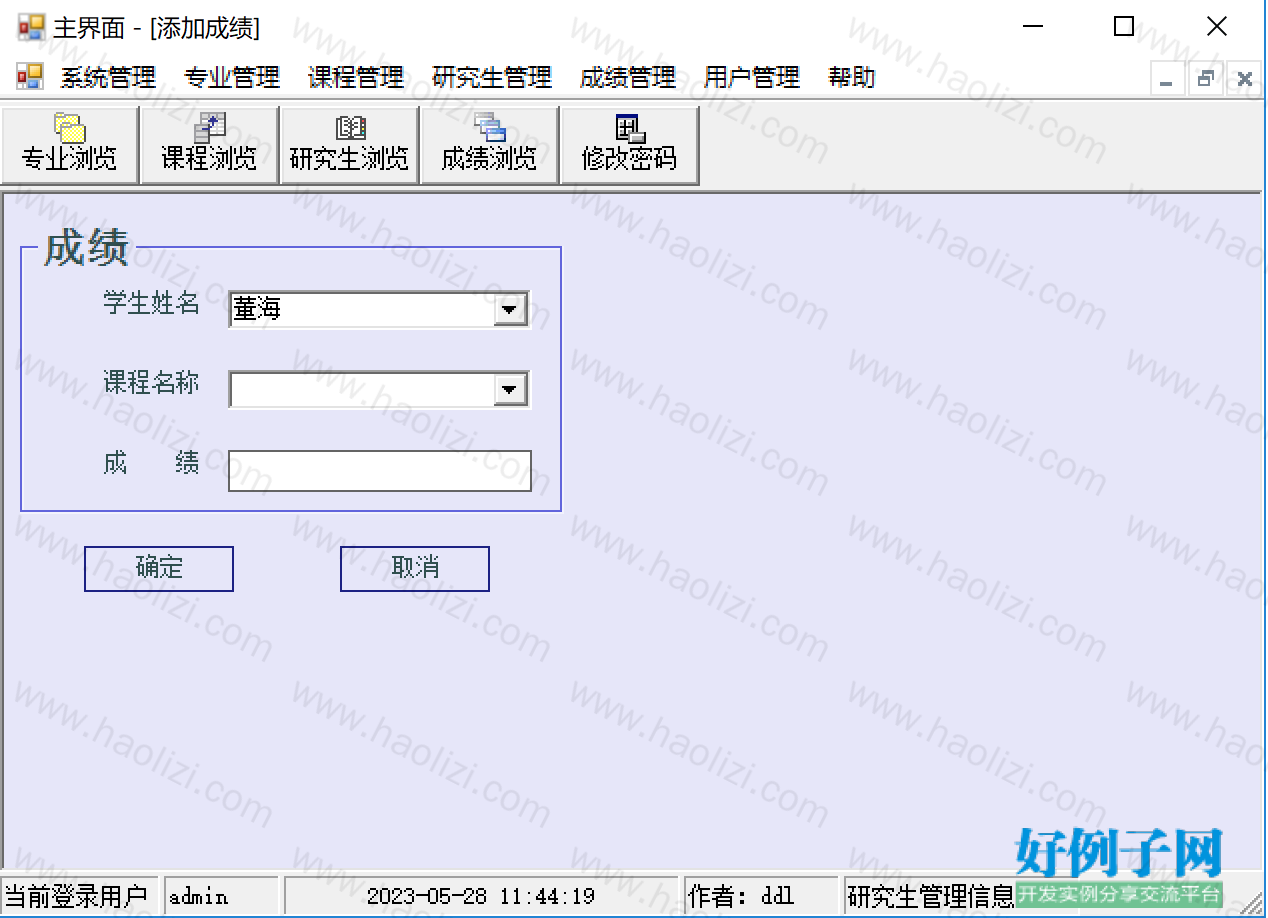The image size is (1268, 918).
Task: Click the admin user status bar entry
Action: 221,896
